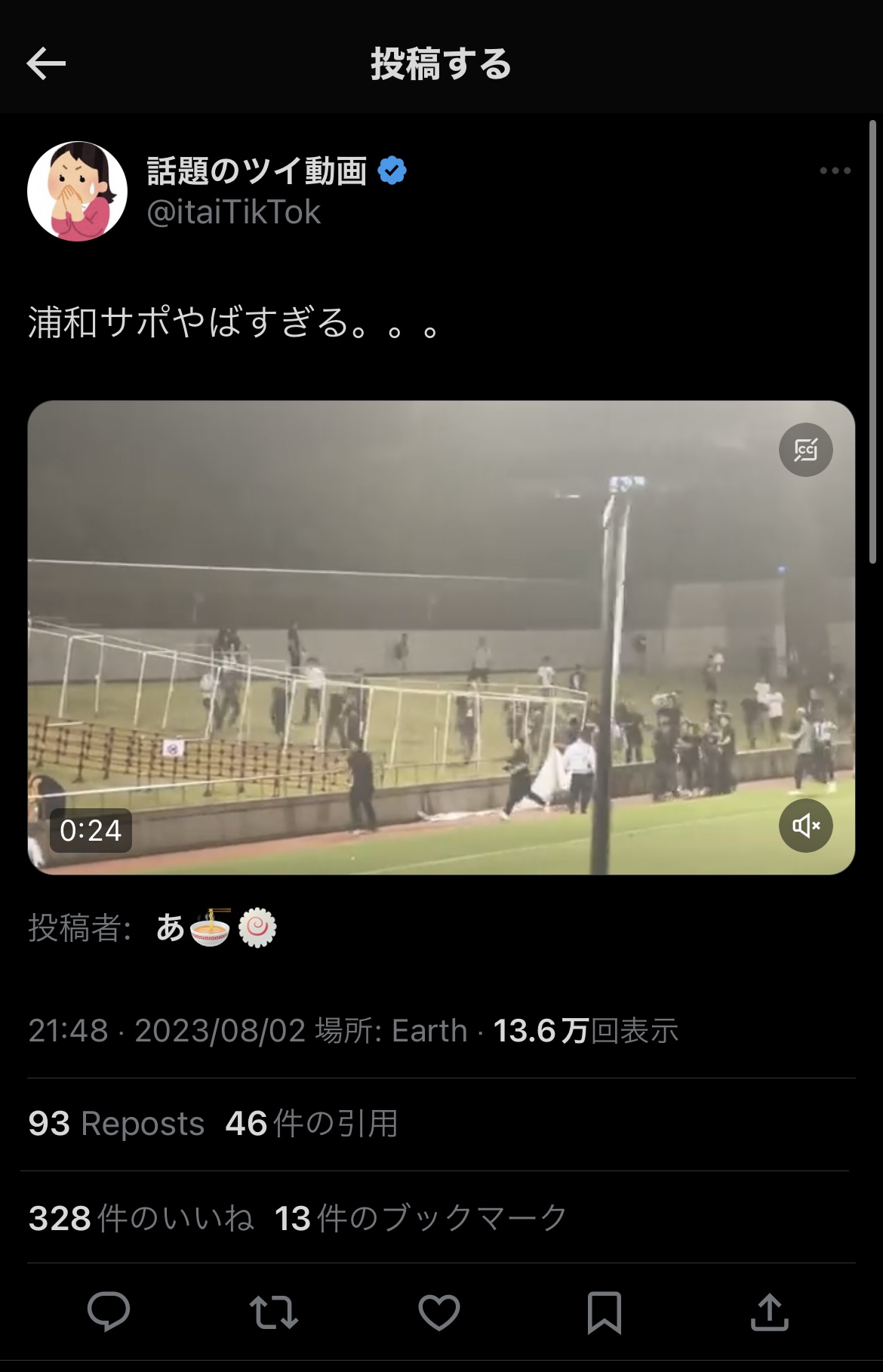
Task: View 328 件のいいね likes
Action: [141, 1218]
